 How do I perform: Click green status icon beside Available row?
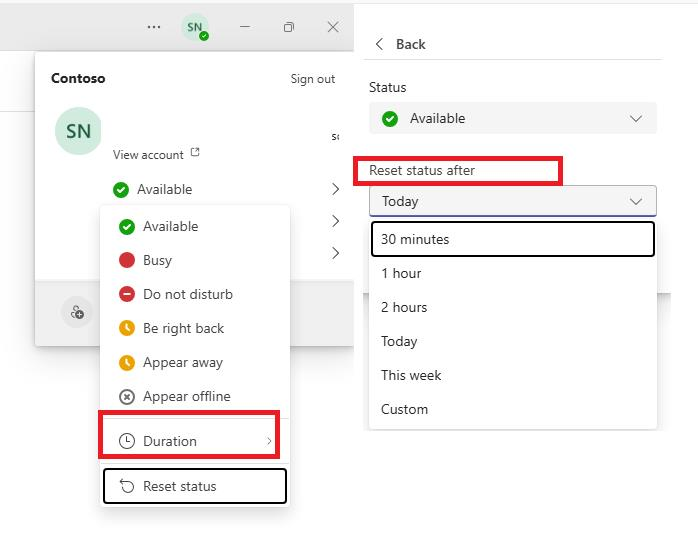(121, 190)
